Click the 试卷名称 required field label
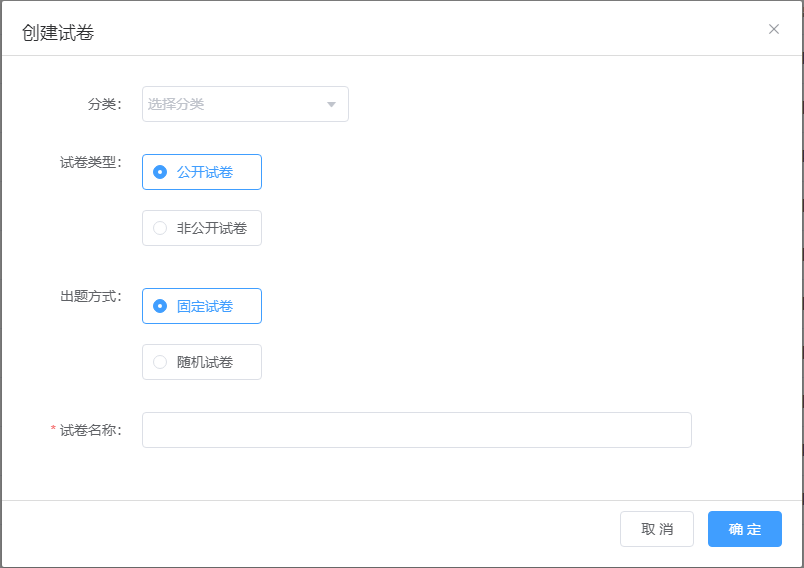The width and height of the screenshot is (804, 568). pyautogui.click(x=86, y=430)
